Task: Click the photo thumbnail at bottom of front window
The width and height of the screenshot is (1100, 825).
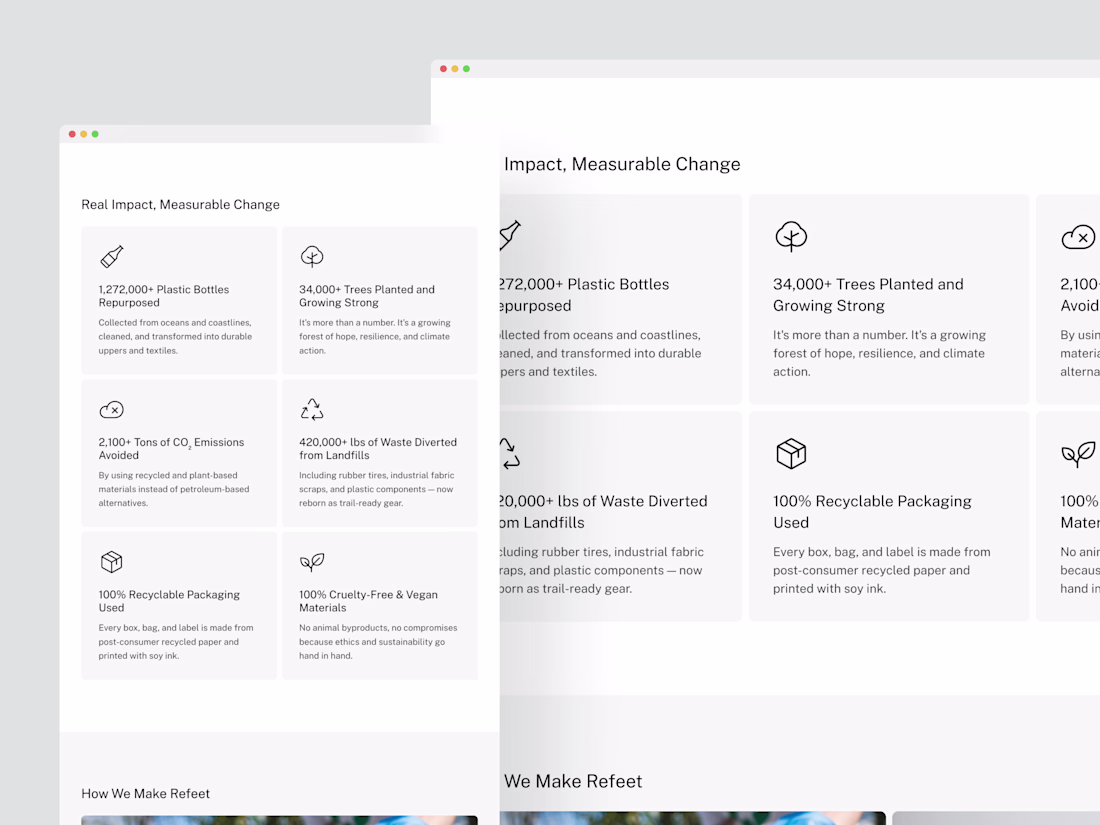Action: tap(279, 820)
